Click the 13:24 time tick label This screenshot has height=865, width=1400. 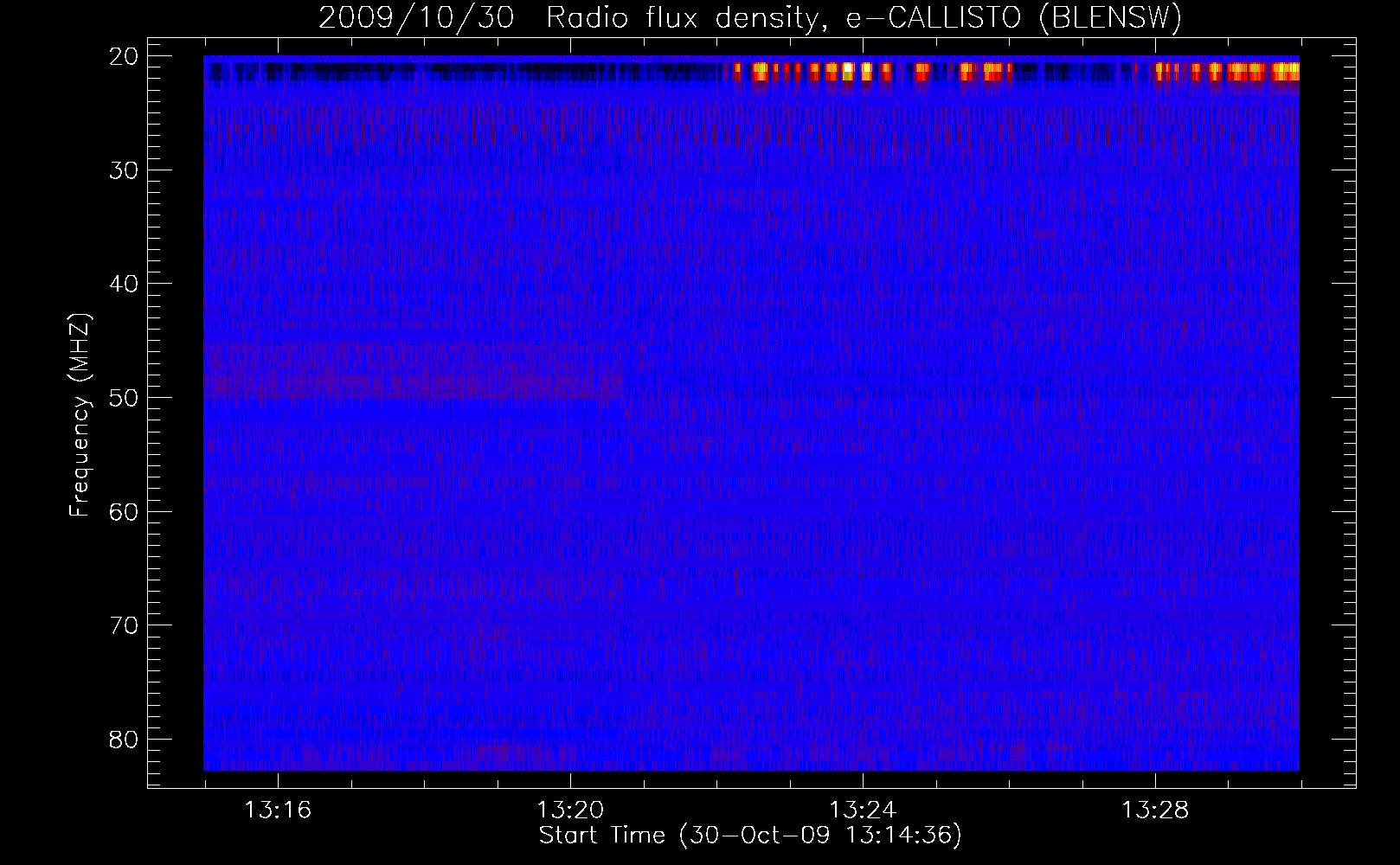[863, 811]
